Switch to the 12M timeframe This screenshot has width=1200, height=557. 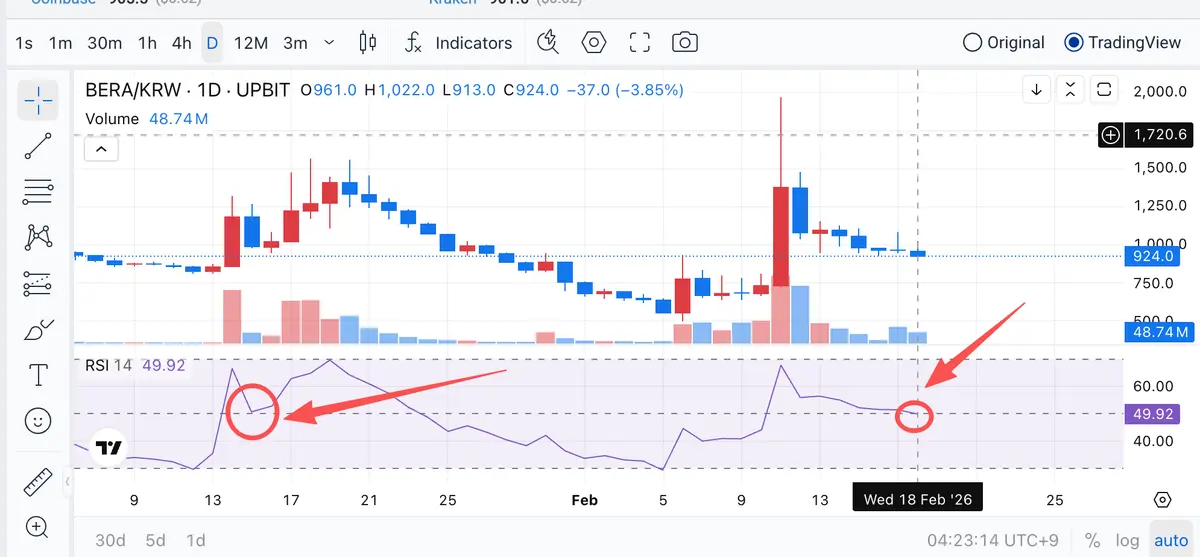(251, 43)
